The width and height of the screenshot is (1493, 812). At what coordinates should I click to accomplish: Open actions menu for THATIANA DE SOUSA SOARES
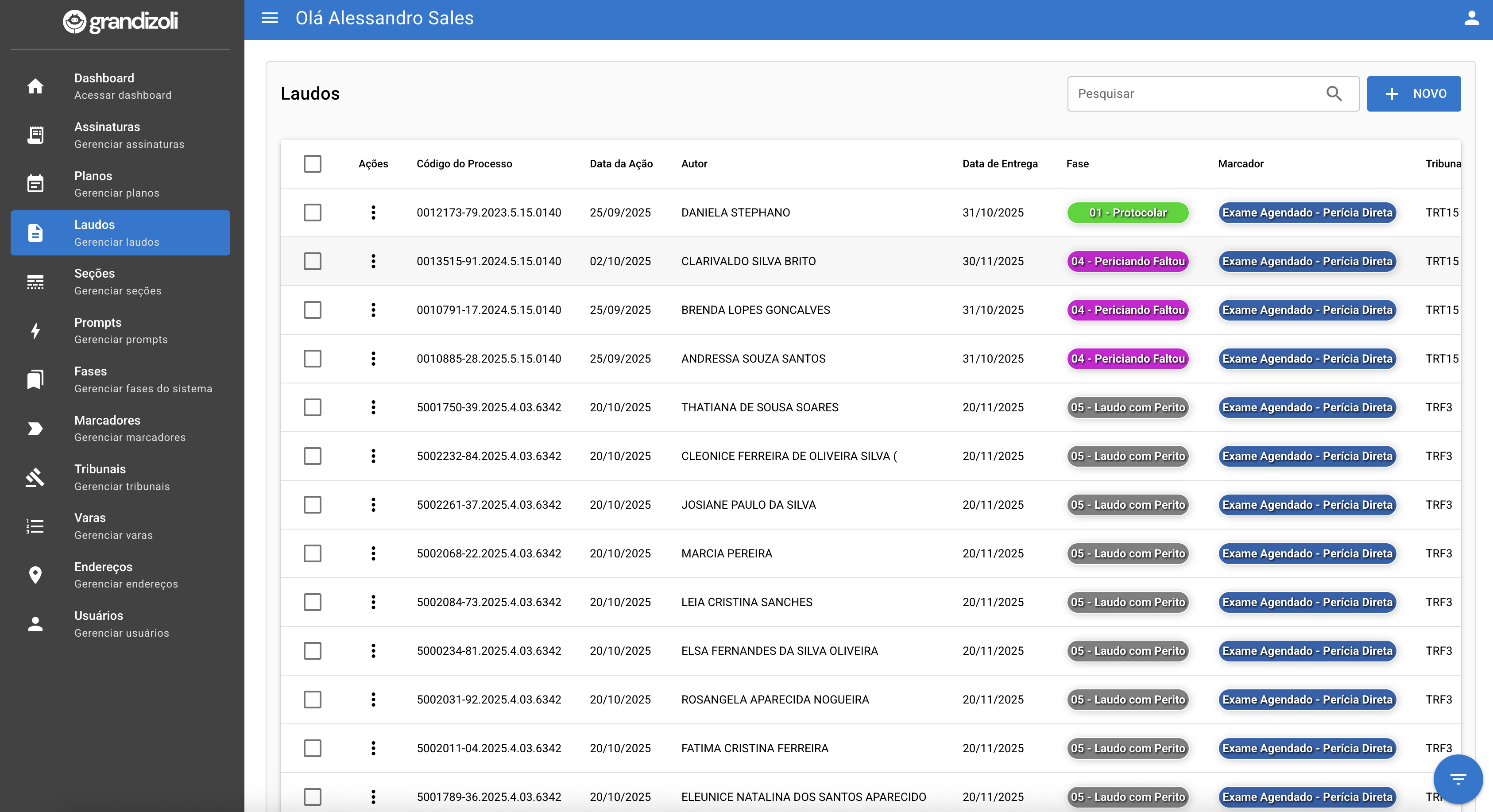(373, 407)
